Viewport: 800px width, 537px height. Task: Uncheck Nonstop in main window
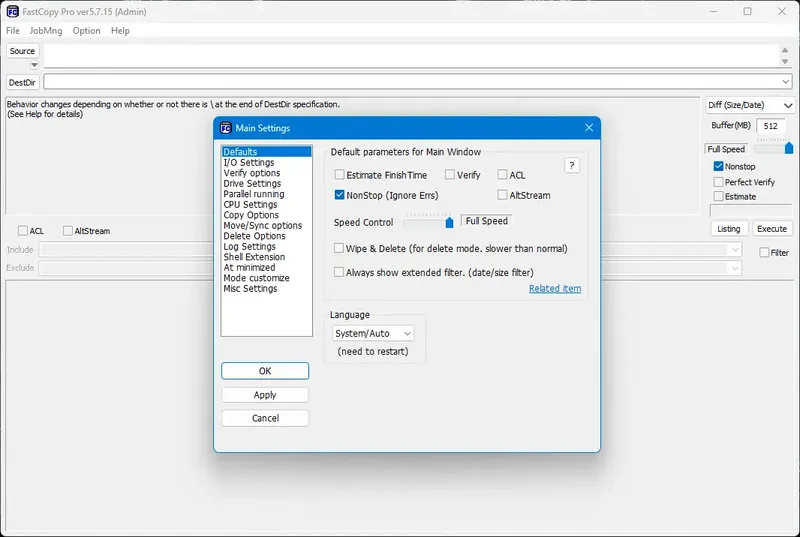coord(718,166)
